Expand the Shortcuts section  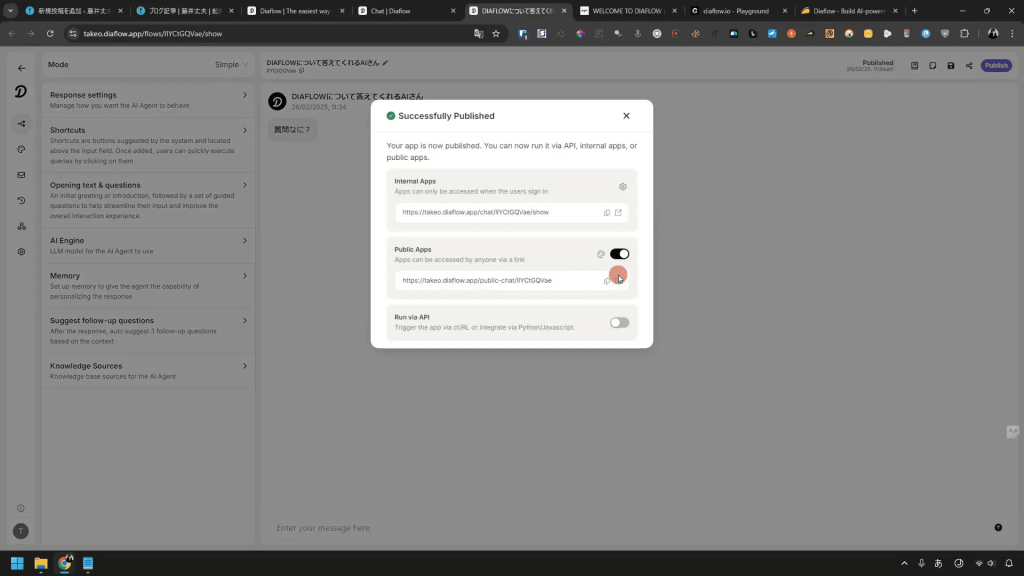pos(148,145)
